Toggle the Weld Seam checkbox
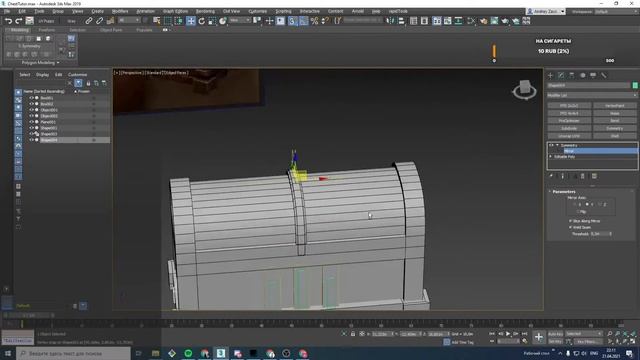This screenshot has width=640, height=360. (571, 227)
